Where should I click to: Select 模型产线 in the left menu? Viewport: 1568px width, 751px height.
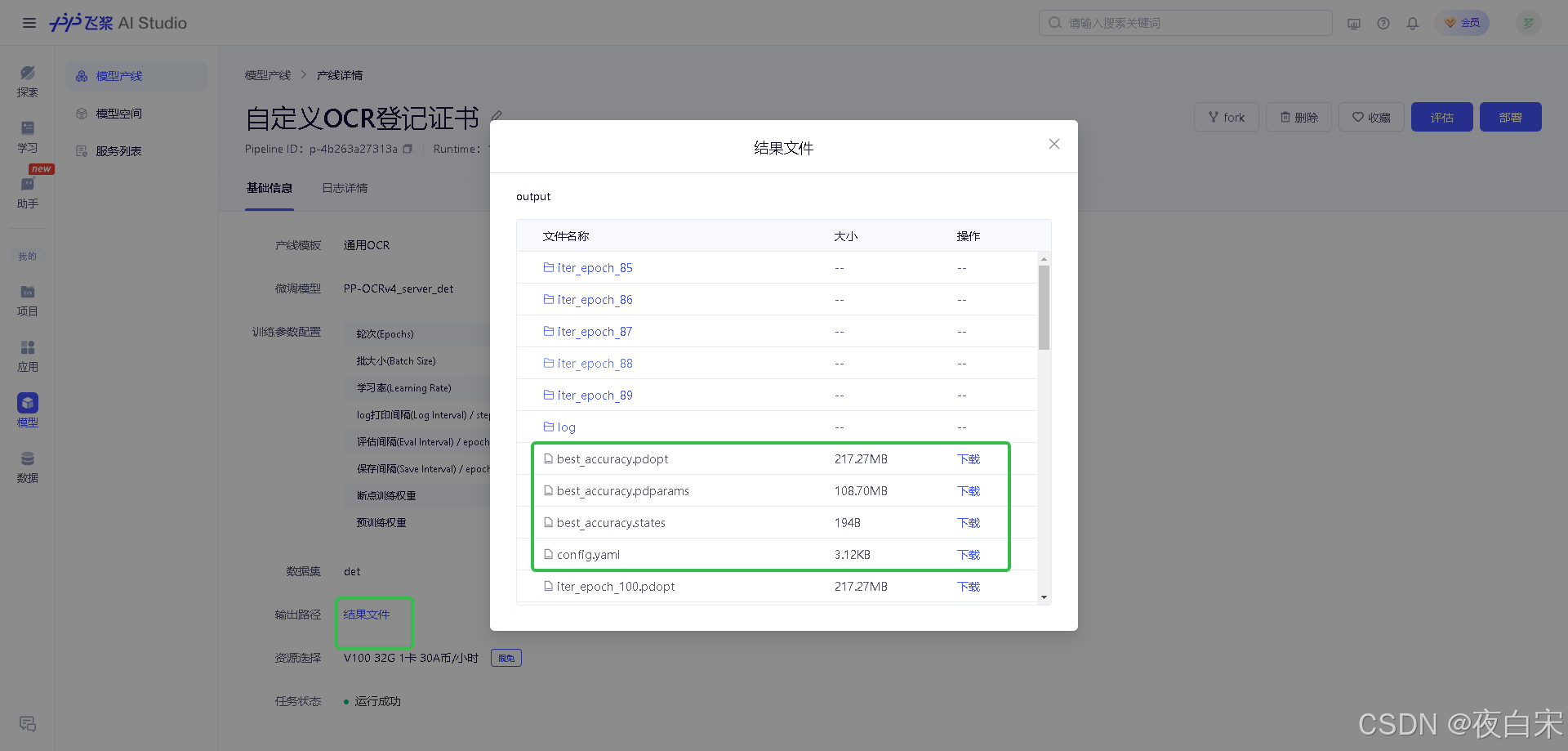click(136, 76)
